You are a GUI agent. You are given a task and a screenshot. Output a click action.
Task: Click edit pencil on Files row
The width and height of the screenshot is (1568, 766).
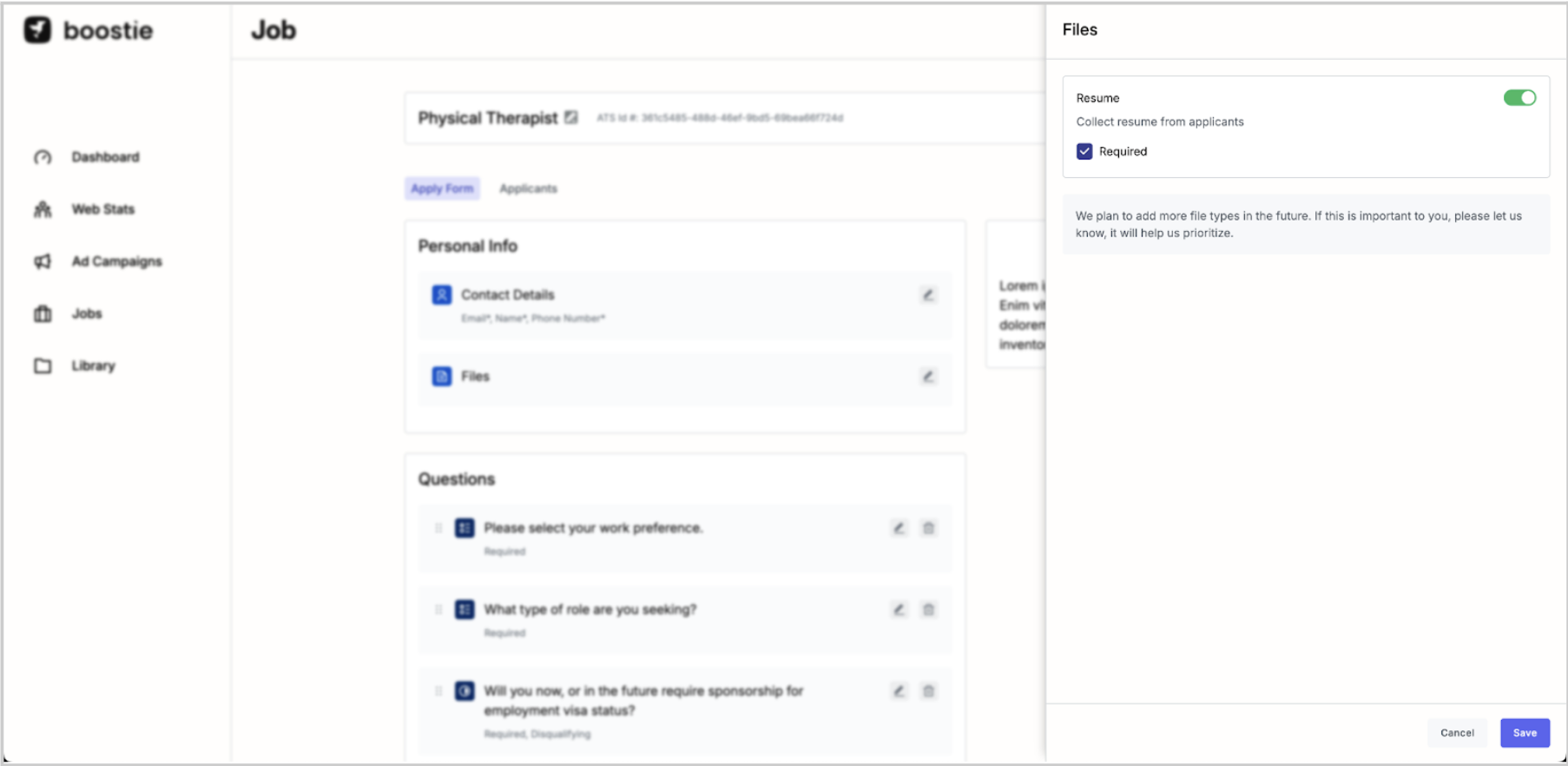tap(928, 376)
